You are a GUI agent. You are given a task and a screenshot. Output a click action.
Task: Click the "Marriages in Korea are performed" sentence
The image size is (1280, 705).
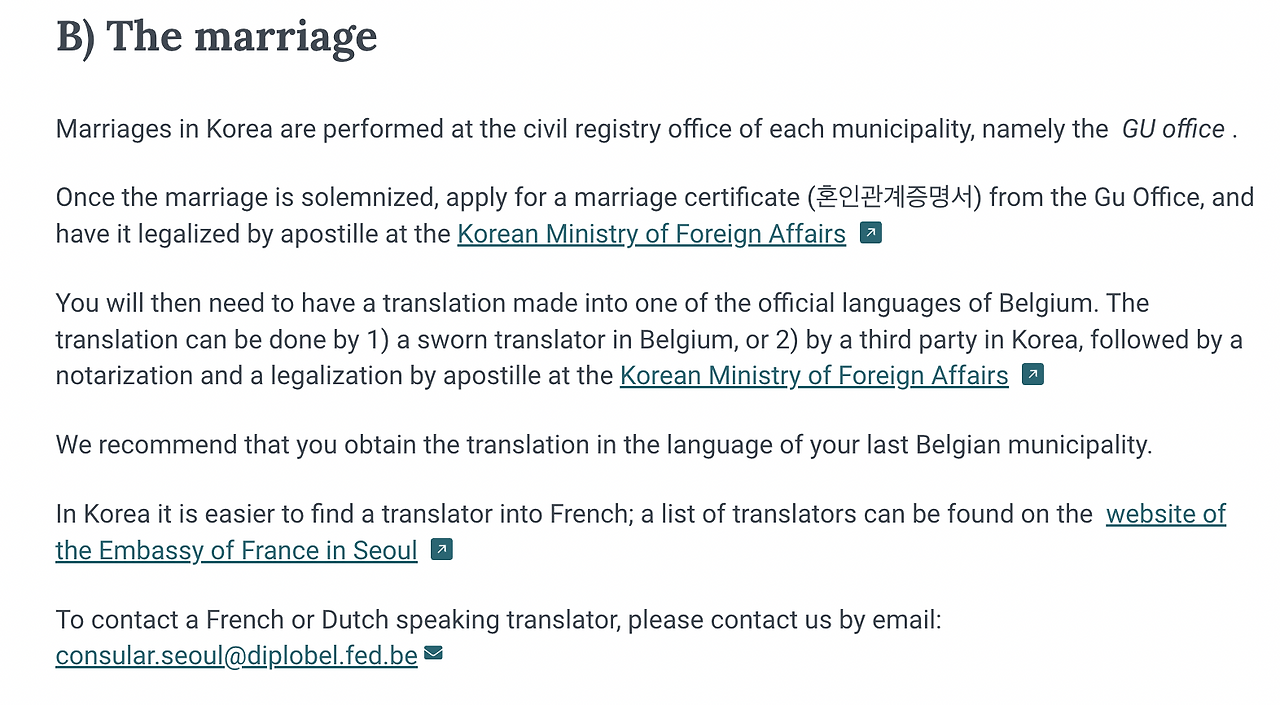click(647, 129)
